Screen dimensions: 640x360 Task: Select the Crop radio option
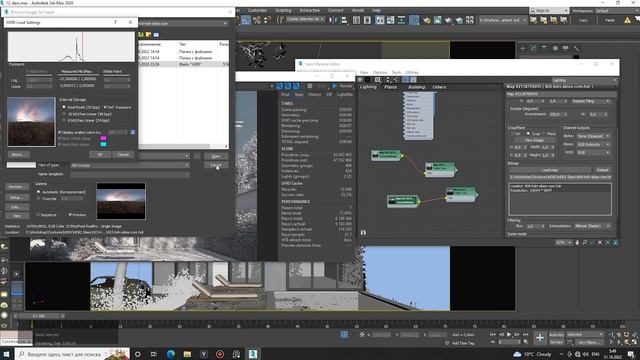tap(528, 133)
